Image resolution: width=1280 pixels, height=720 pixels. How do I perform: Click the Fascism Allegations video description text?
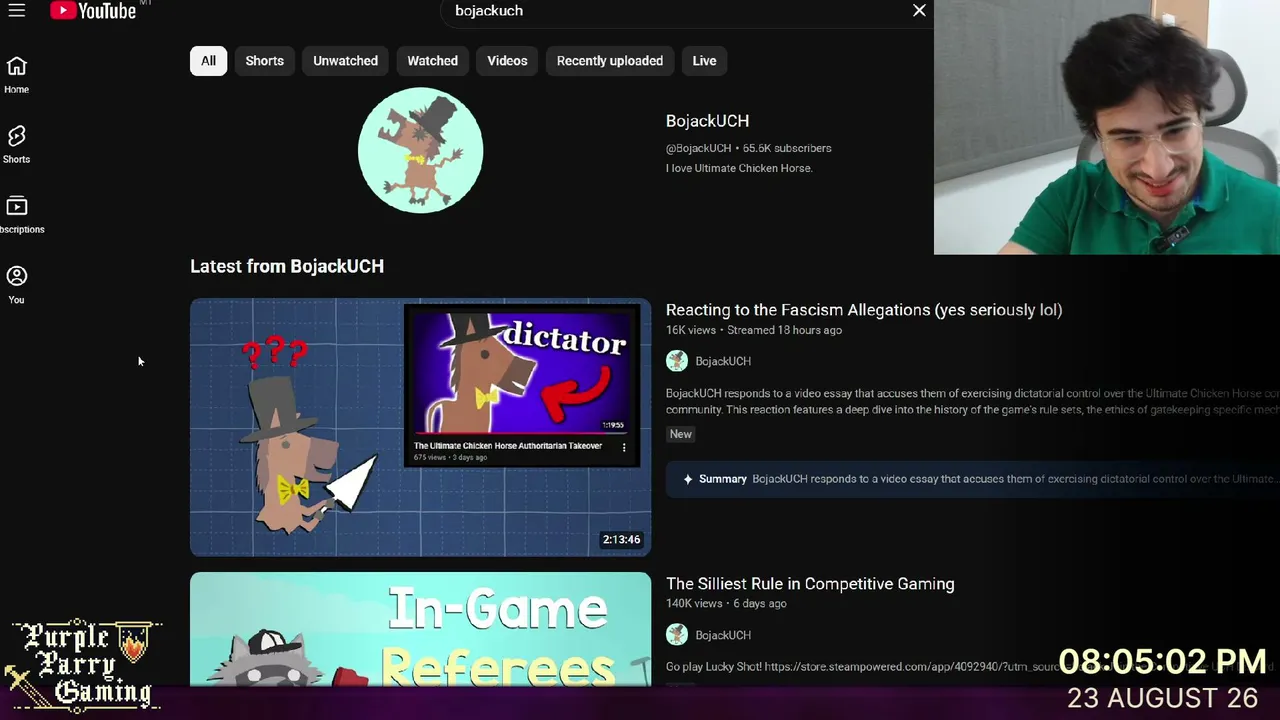click(x=972, y=401)
